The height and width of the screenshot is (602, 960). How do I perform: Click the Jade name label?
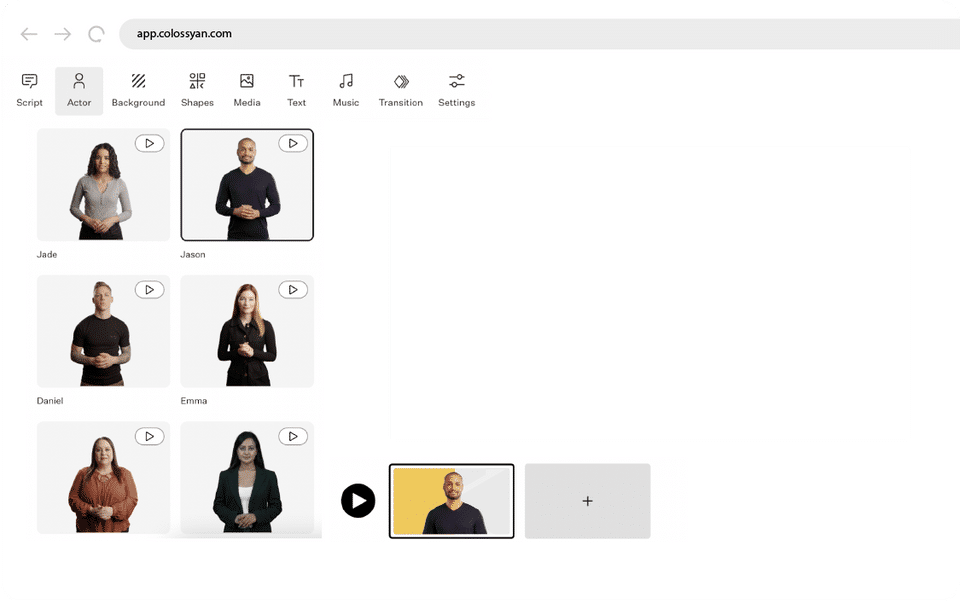click(x=47, y=254)
